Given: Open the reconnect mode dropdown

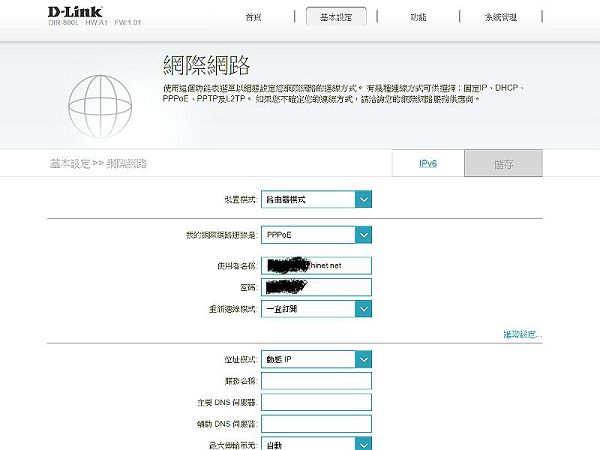Looking at the screenshot, I should [316, 309].
